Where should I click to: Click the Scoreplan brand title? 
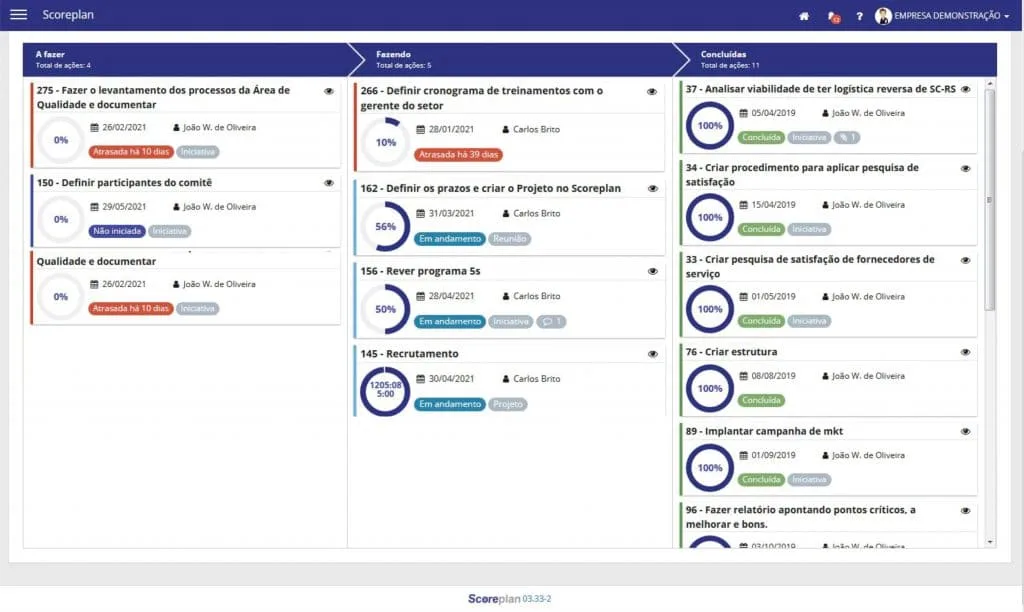click(x=68, y=14)
